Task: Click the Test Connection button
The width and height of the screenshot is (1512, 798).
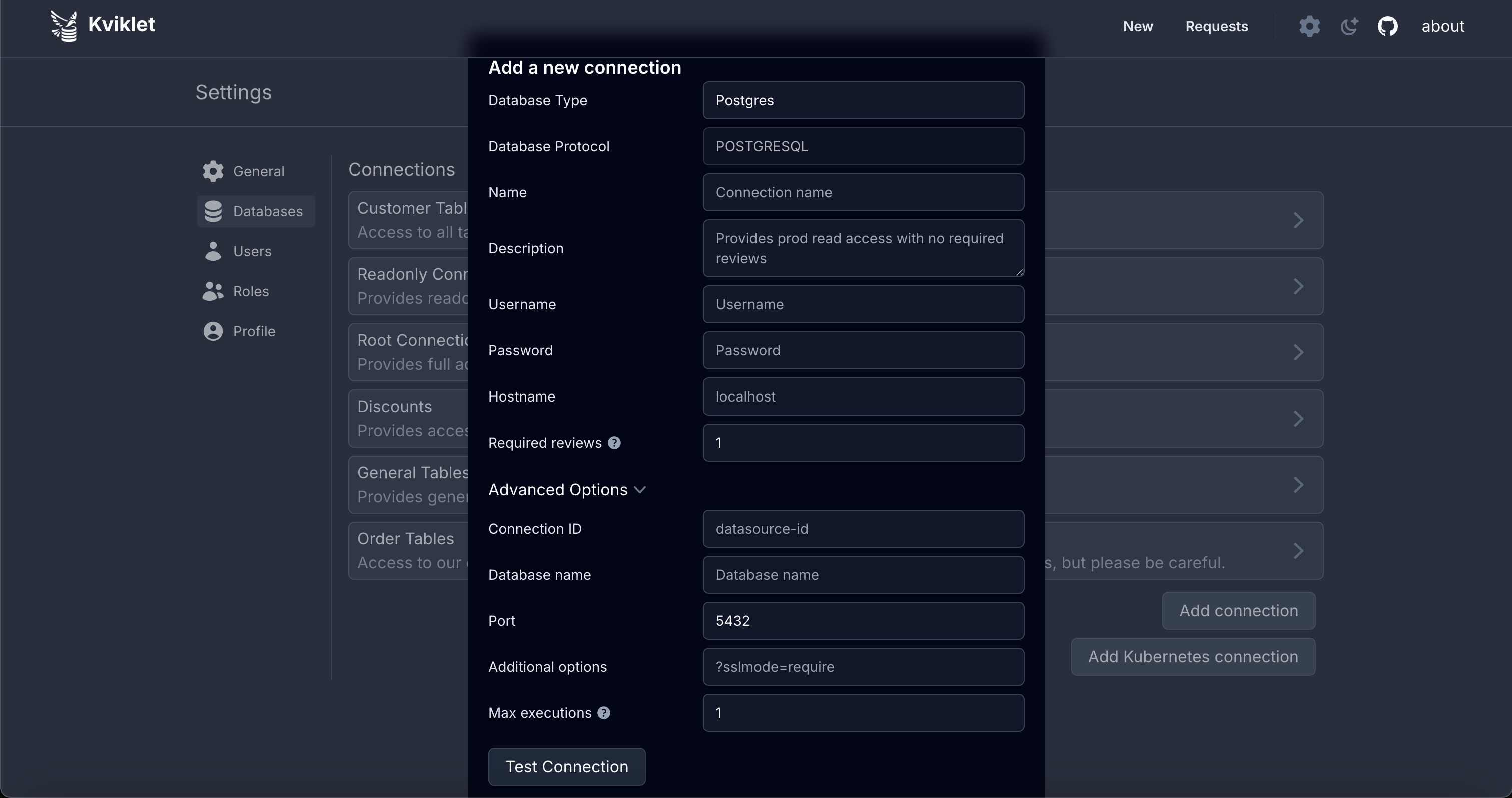Action: tap(567, 767)
